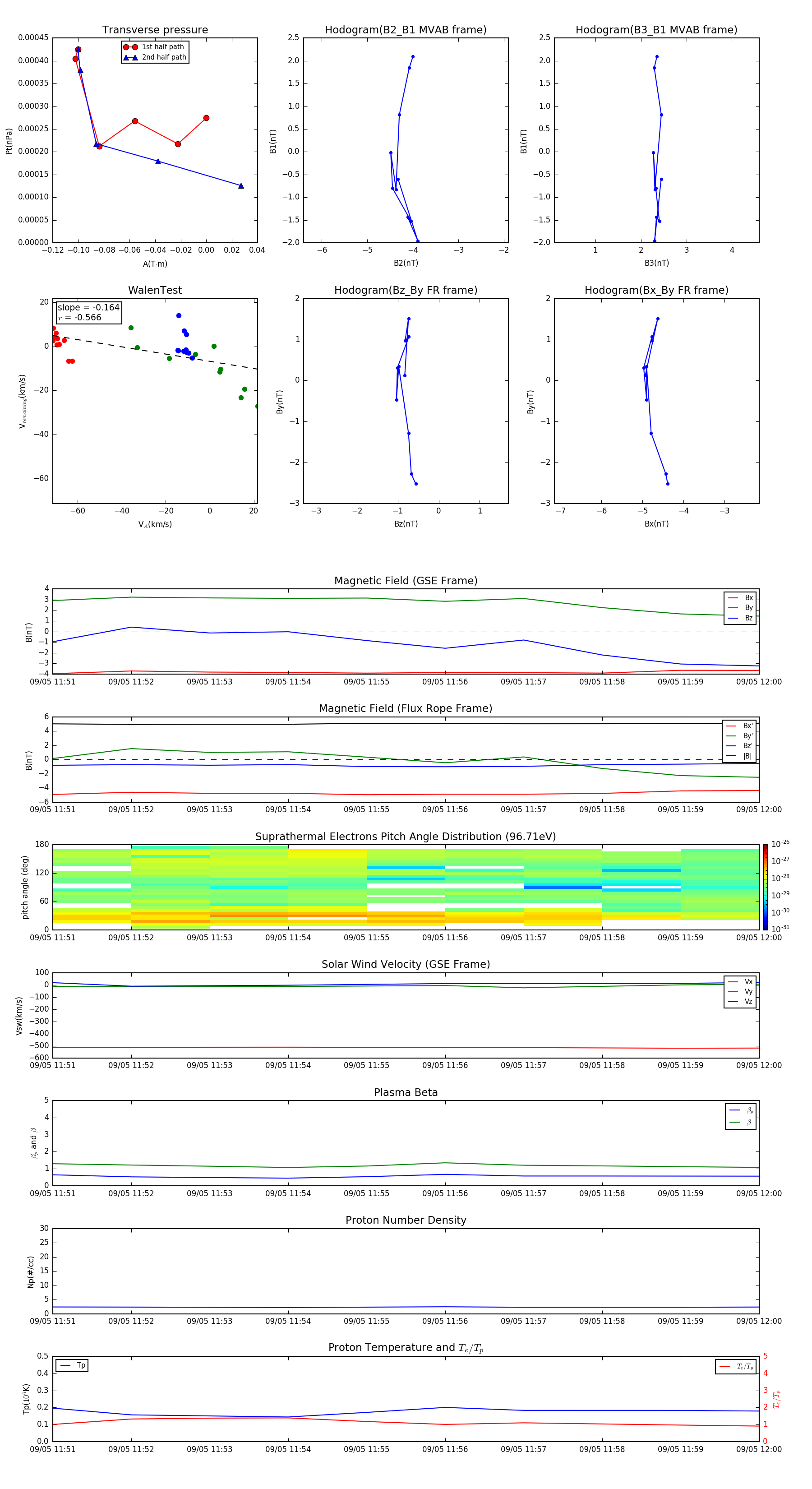The image size is (812, 1489).
Task: Click 'Hodogram(Bx_By FR frame)' title
Action: coord(656,290)
